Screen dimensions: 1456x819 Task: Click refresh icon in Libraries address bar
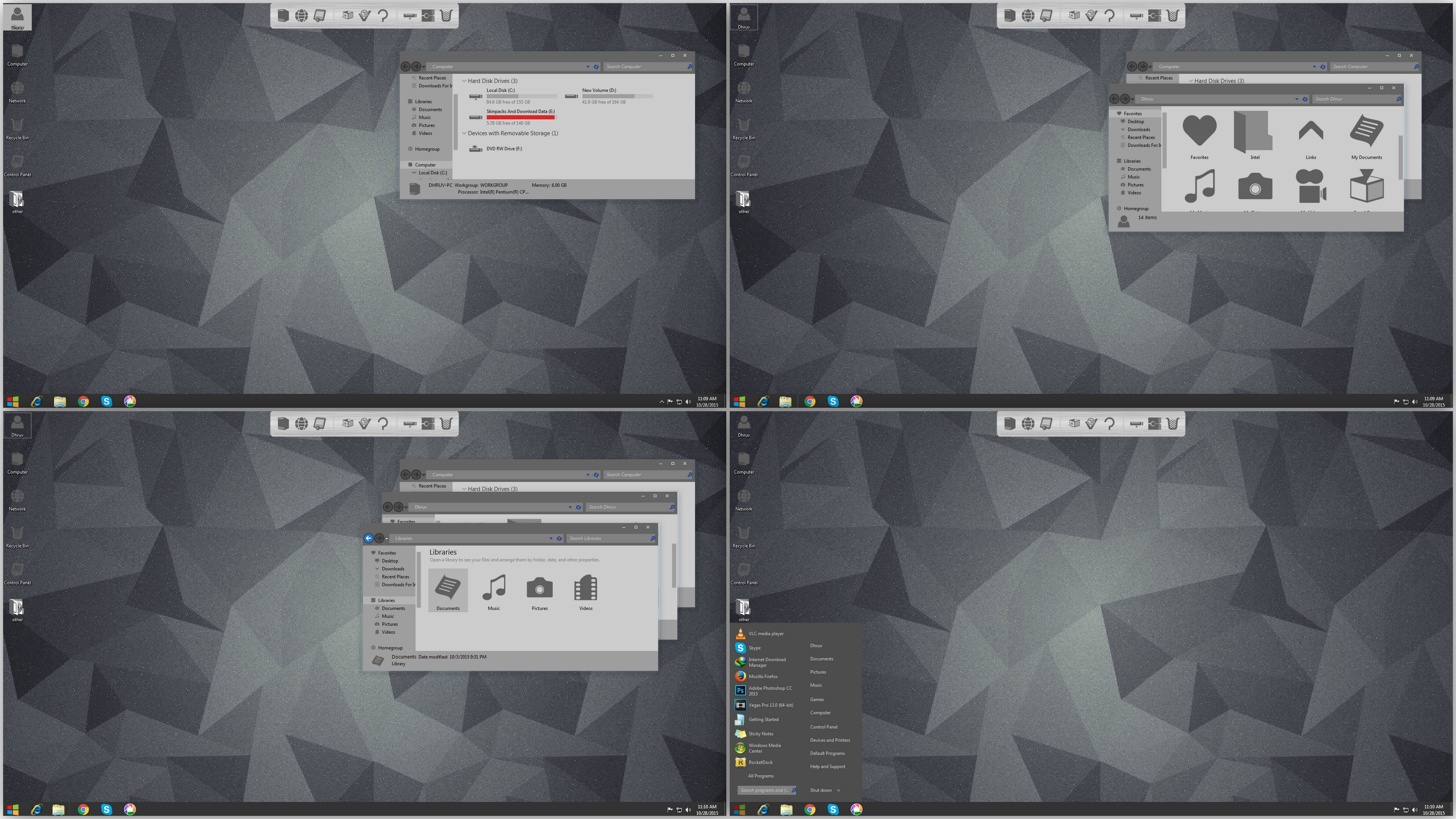coord(559,539)
